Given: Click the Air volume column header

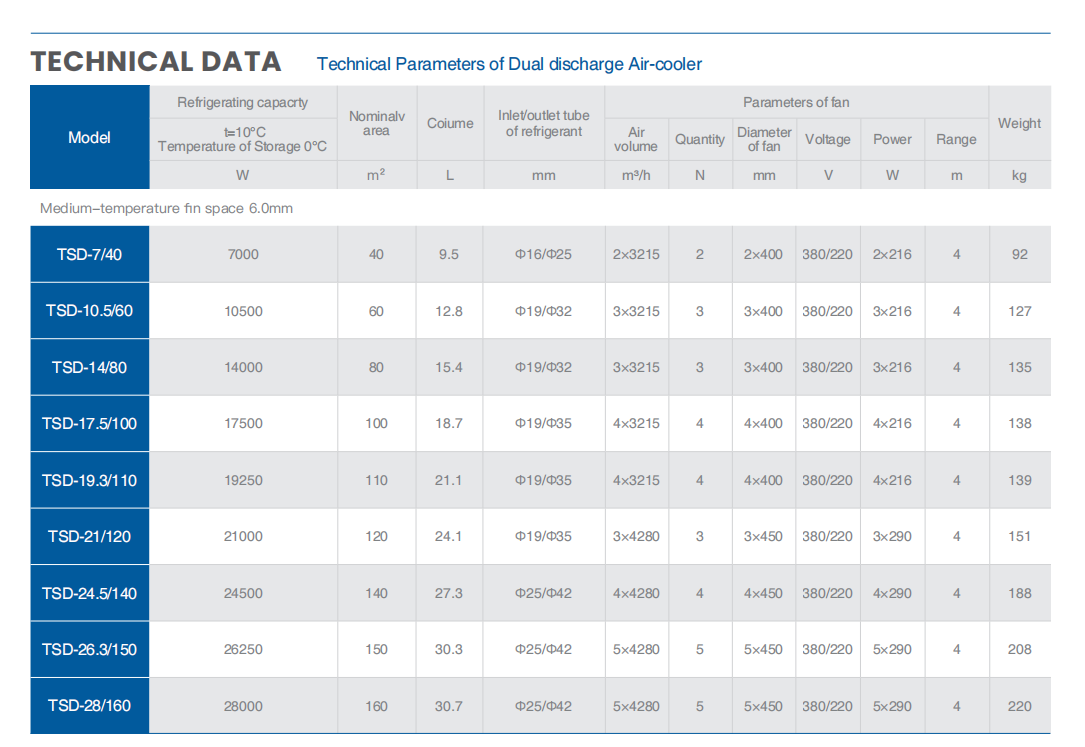Looking at the screenshot, I should [x=636, y=139].
